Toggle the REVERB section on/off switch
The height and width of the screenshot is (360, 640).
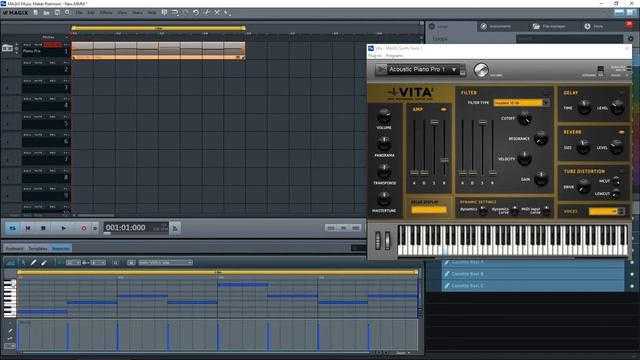pos(622,132)
